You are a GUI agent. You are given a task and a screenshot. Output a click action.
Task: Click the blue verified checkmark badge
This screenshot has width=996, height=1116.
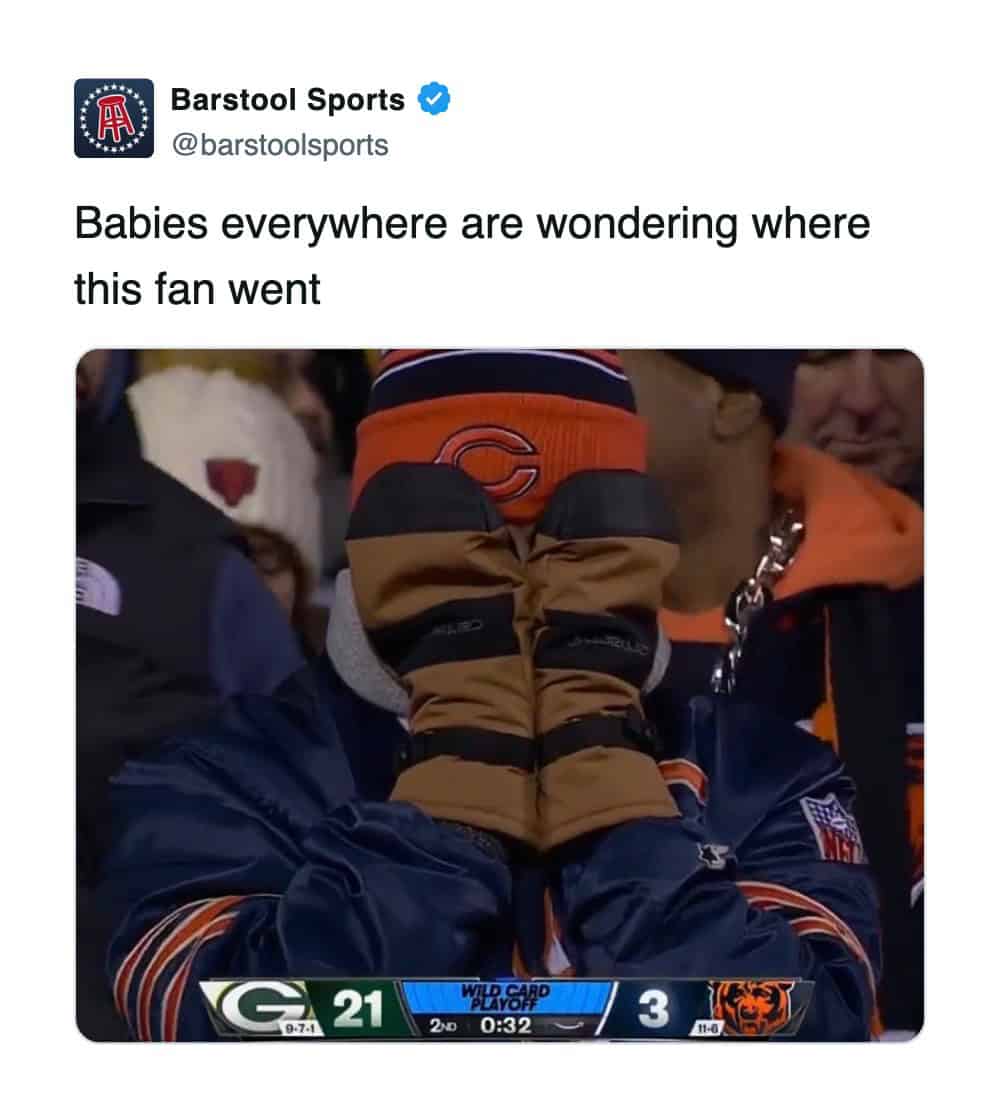point(434,99)
